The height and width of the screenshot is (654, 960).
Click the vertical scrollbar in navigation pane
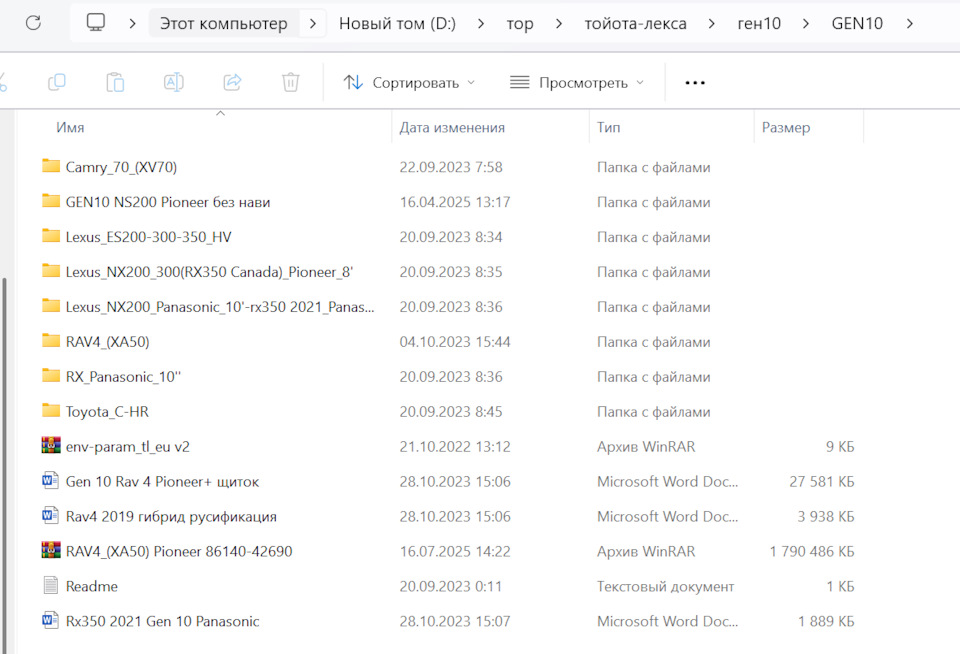pyautogui.click(x=6, y=465)
